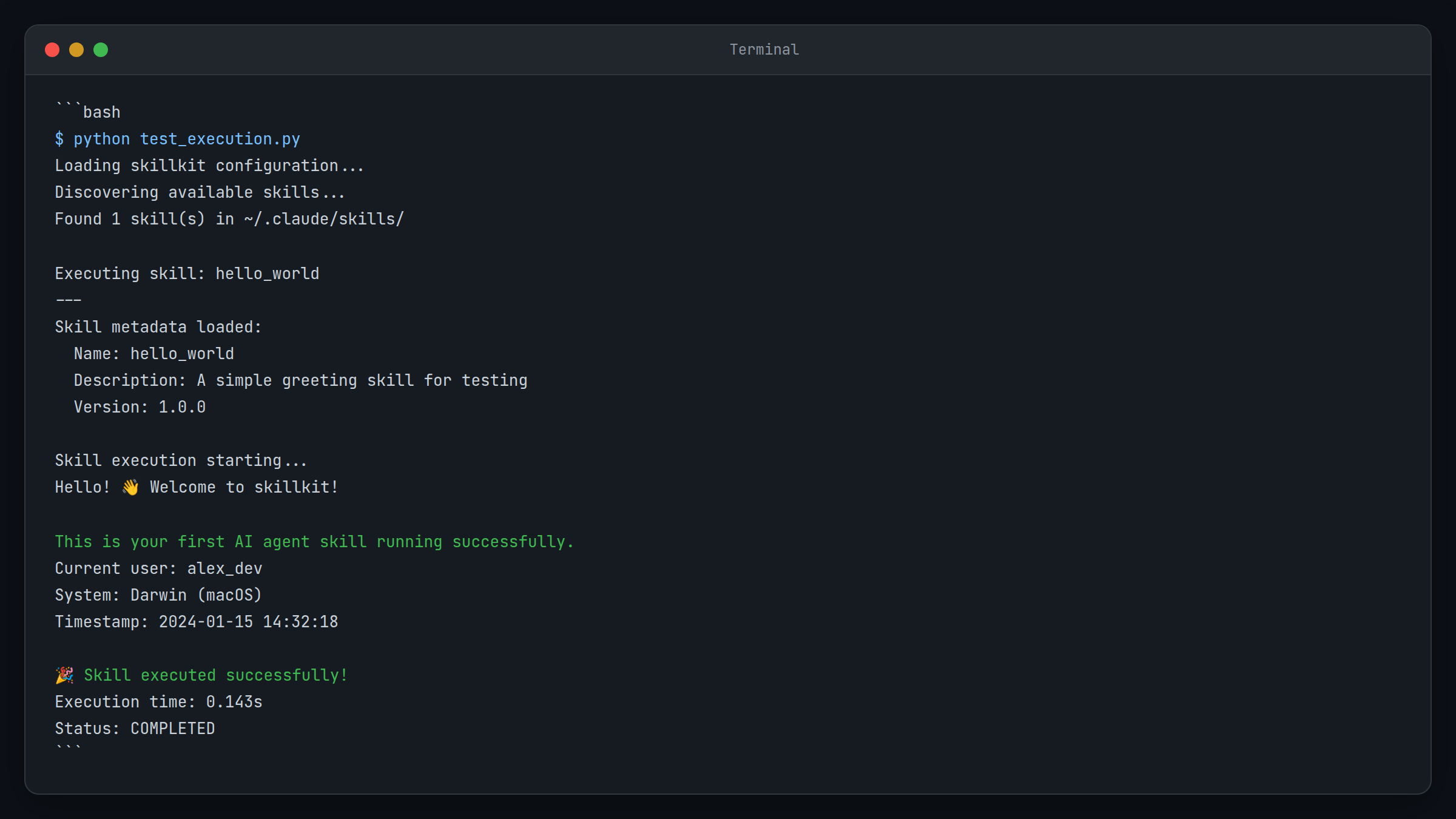Click the Terminal title text
Image resolution: width=1456 pixels, height=819 pixels.
click(x=764, y=49)
